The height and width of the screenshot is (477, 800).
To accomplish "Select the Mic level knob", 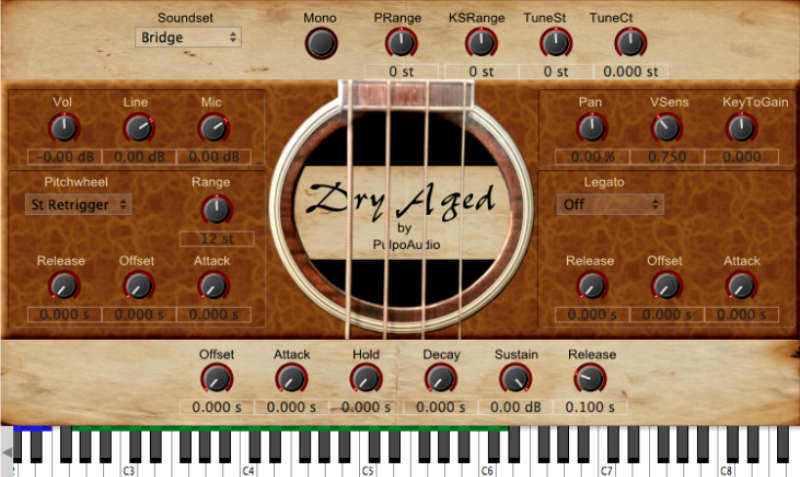I will pyautogui.click(x=212, y=128).
